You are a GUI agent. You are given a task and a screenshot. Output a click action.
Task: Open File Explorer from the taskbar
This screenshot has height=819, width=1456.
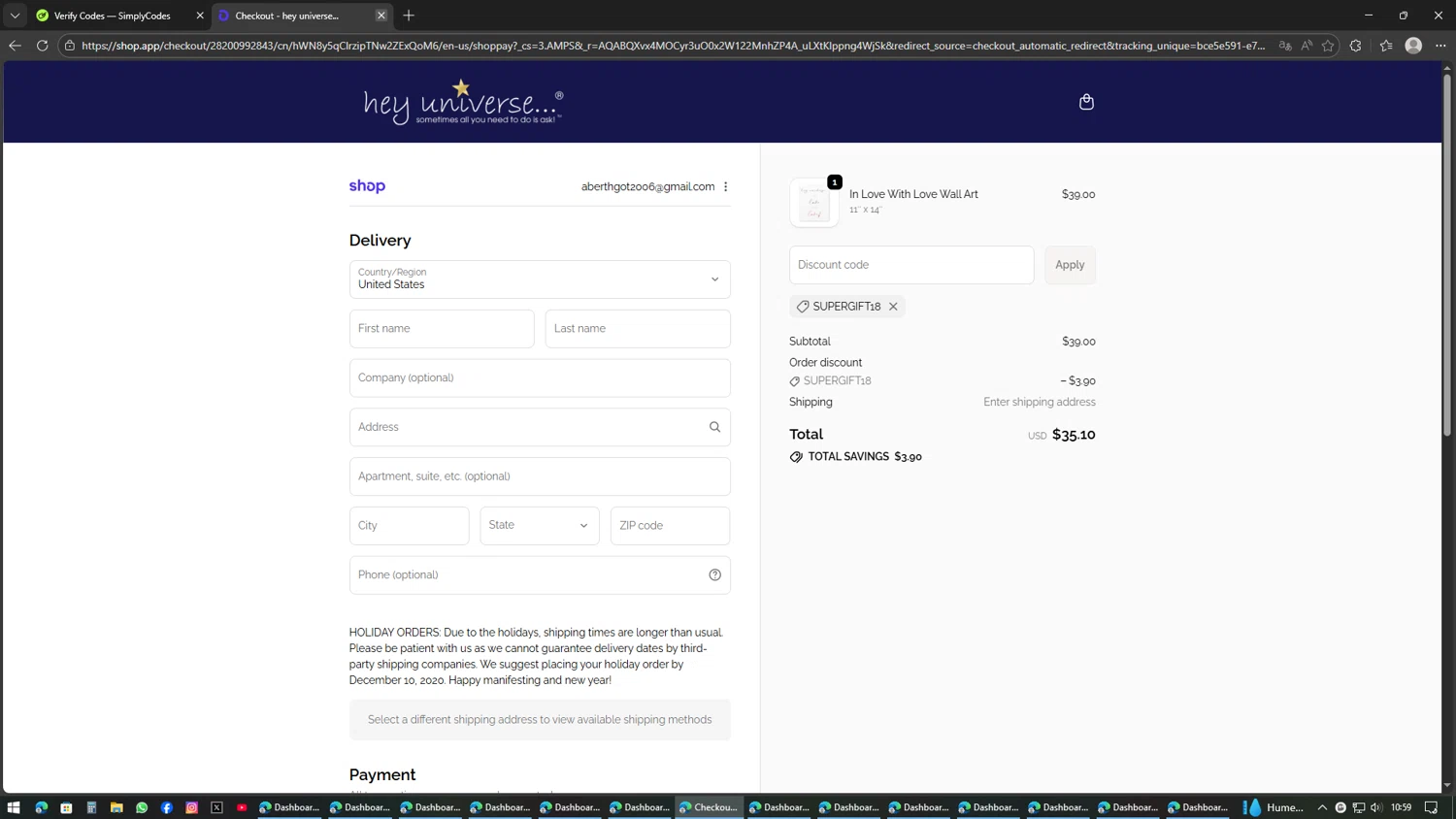coord(116,807)
